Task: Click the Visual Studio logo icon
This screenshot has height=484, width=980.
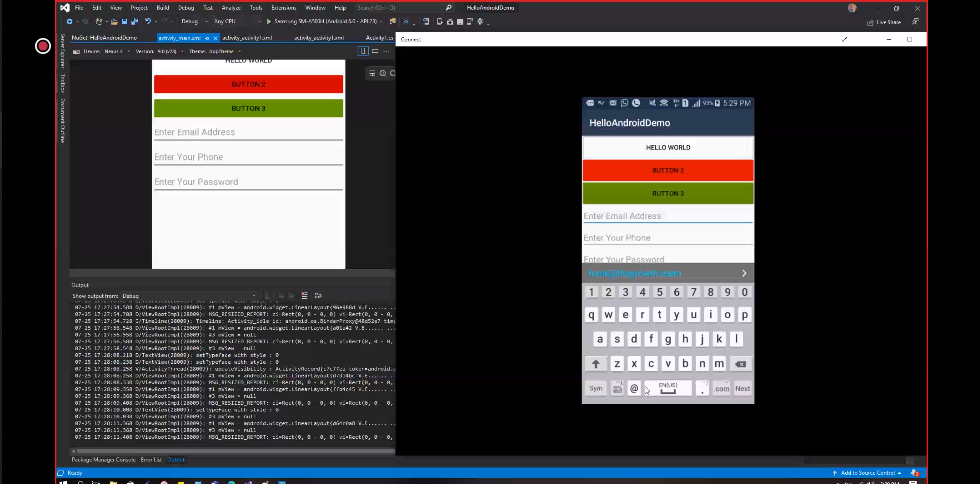Action: (x=65, y=8)
